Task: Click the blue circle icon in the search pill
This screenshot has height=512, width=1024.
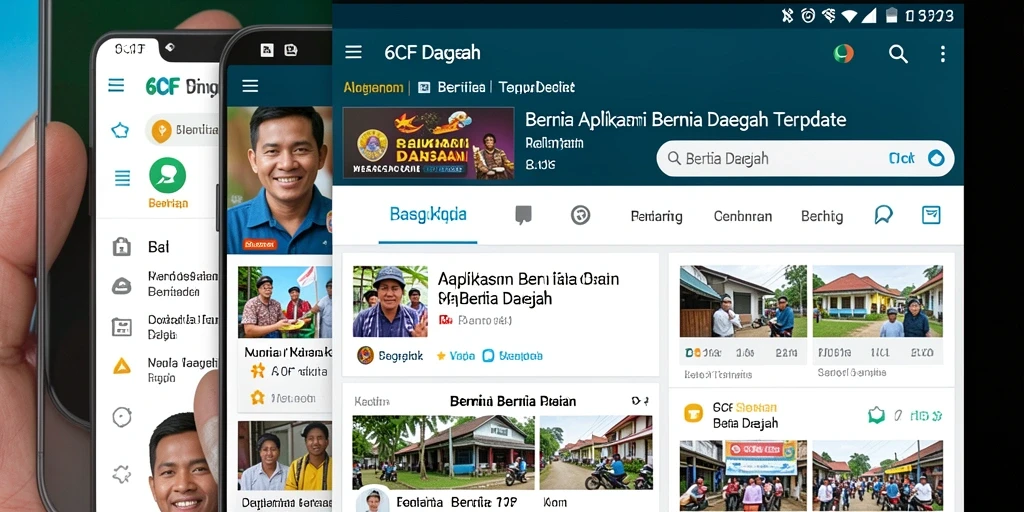Action: pos(936,158)
